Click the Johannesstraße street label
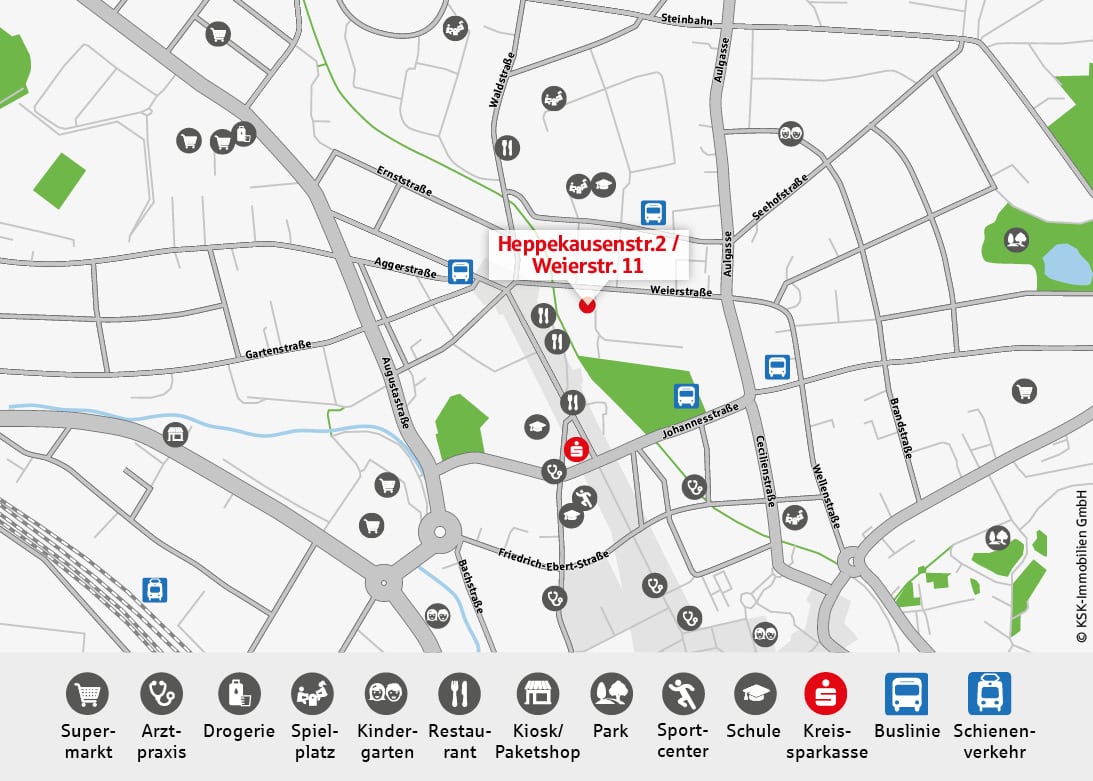Viewport: 1093px width, 781px height. (x=700, y=420)
